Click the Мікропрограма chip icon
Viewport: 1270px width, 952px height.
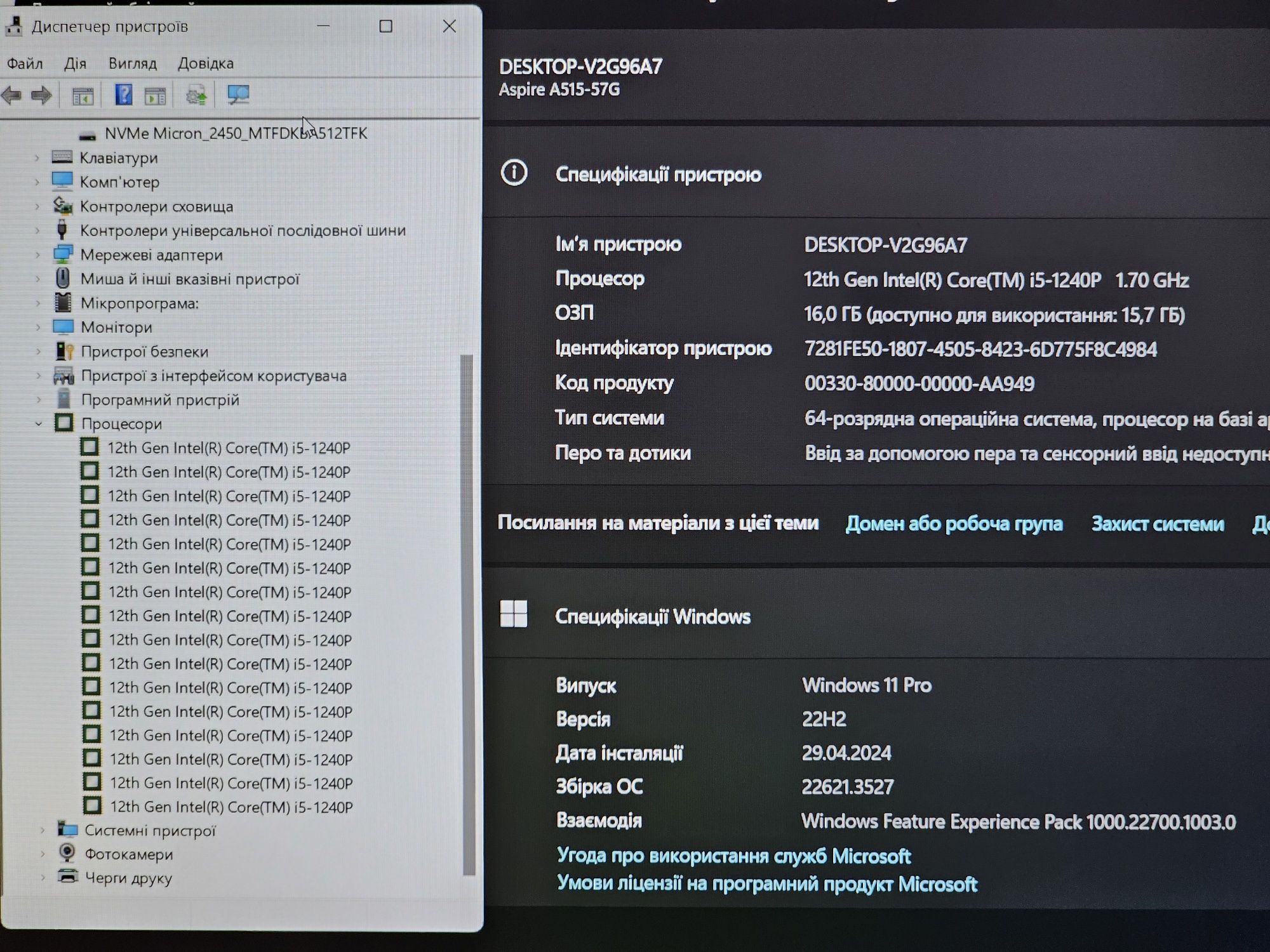tap(63, 303)
